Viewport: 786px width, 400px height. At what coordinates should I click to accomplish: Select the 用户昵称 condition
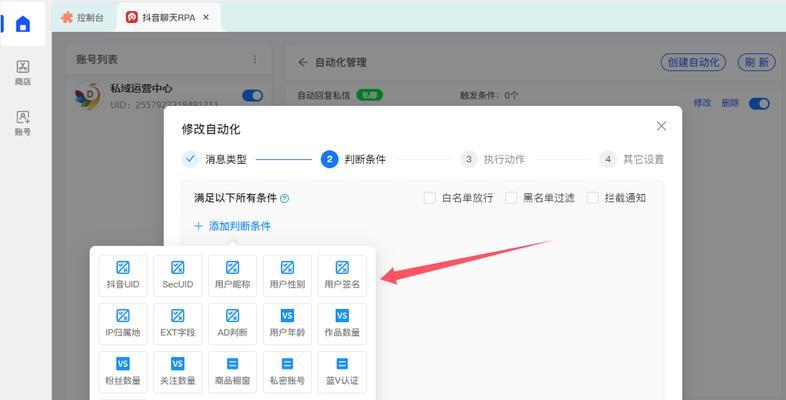point(232,276)
